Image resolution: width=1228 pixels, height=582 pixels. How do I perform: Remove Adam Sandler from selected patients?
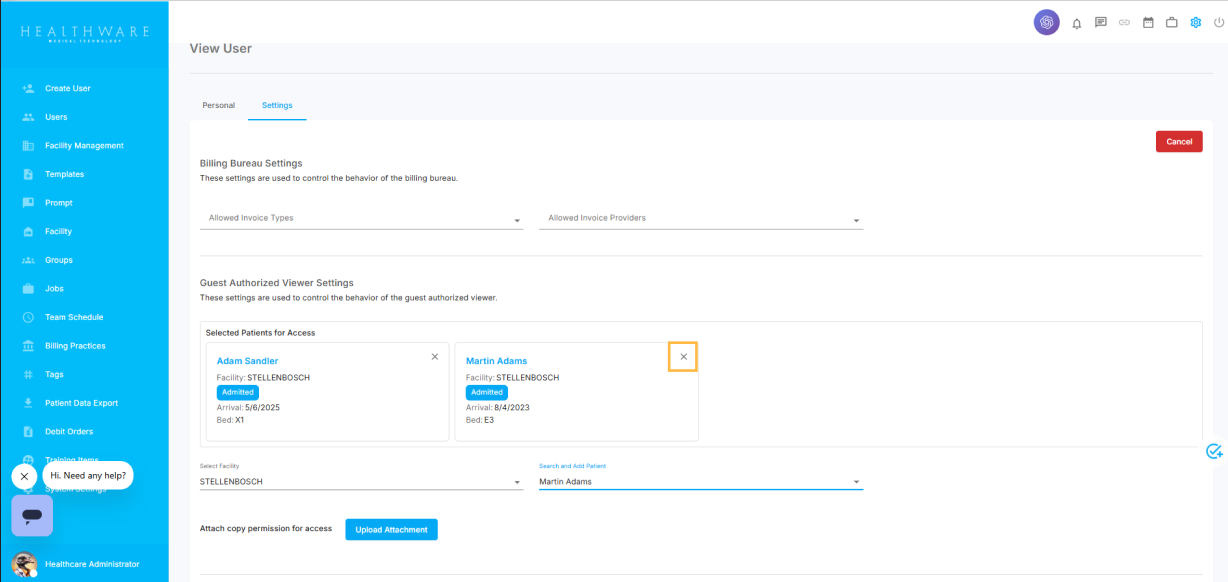coord(434,357)
